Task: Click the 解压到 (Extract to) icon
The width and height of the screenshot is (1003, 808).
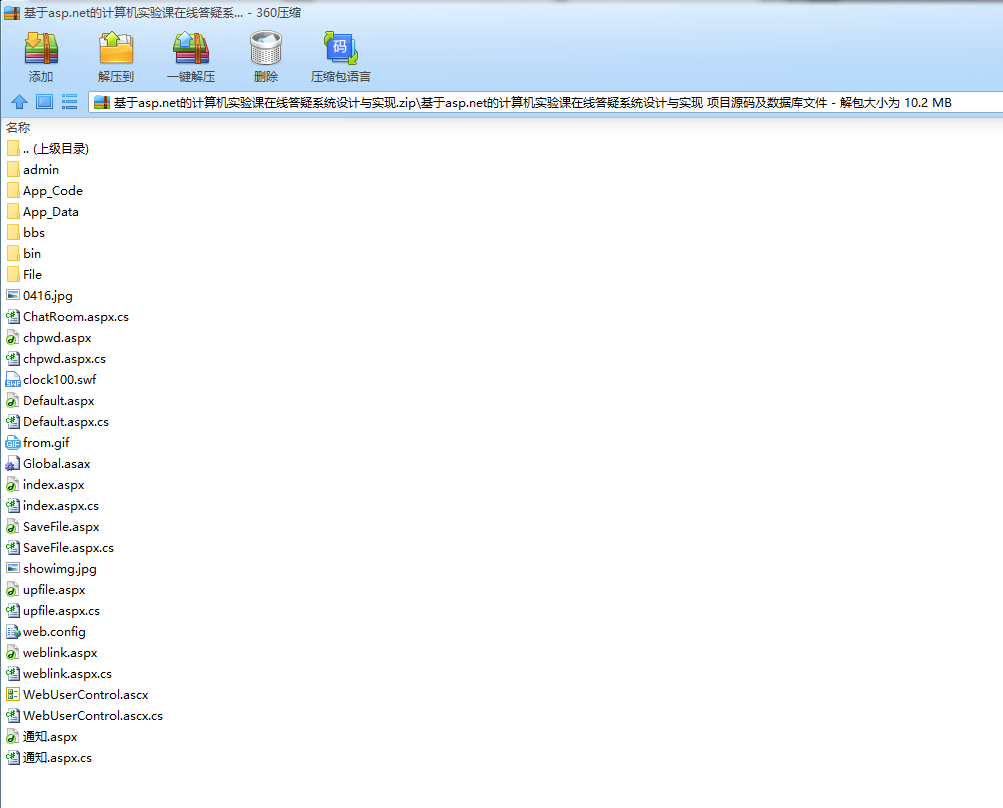Action: tap(116, 49)
